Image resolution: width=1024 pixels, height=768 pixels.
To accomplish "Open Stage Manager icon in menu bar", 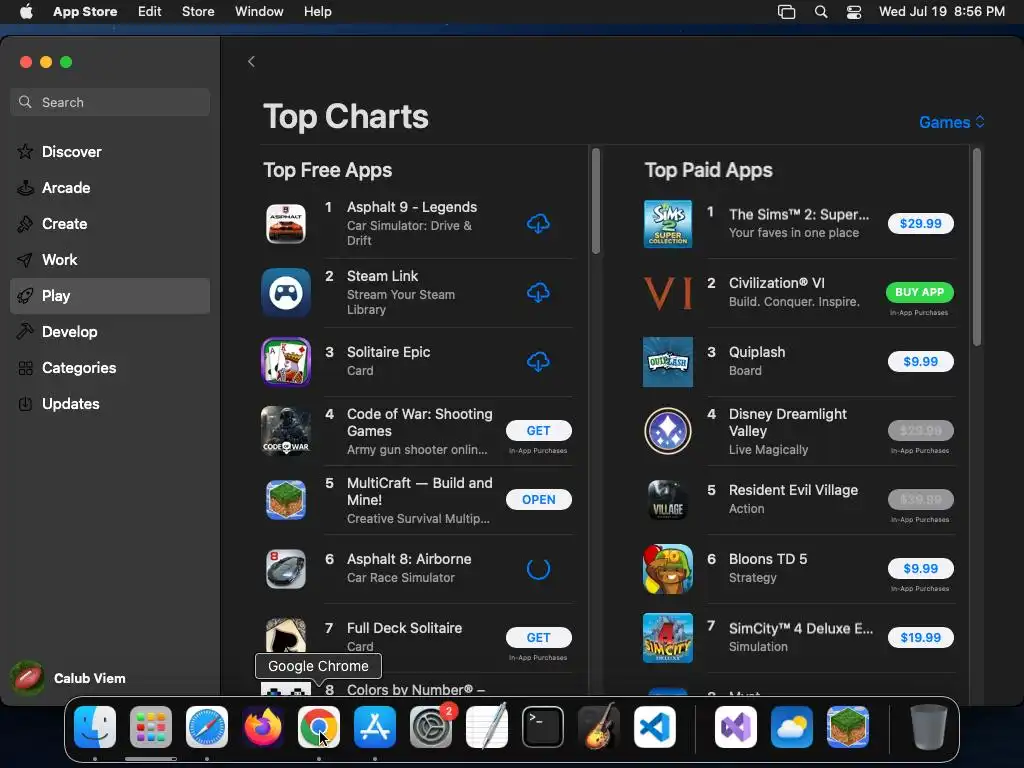I will (x=786, y=12).
